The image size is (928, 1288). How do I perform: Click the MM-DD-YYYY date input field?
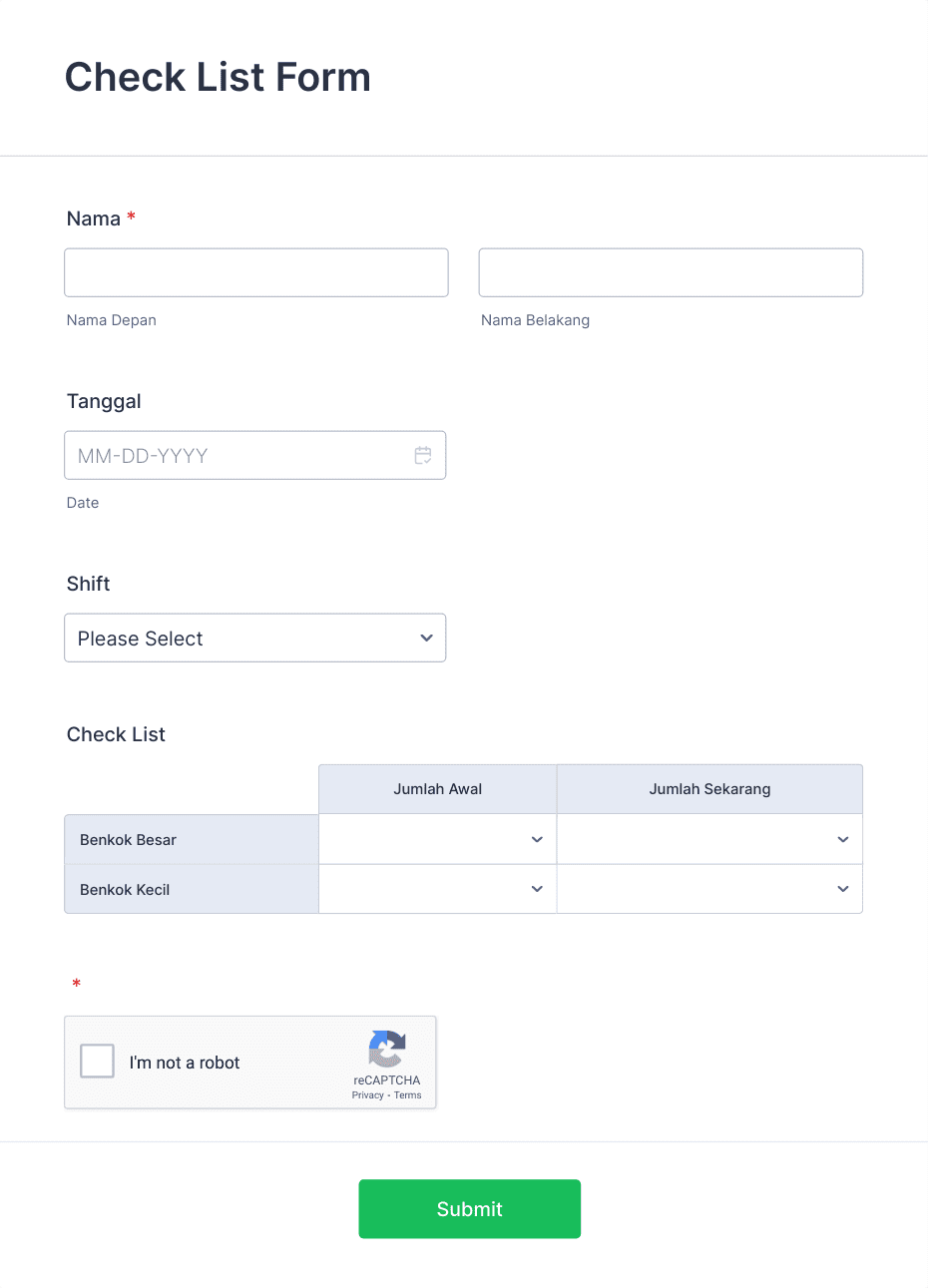click(x=255, y=456)
